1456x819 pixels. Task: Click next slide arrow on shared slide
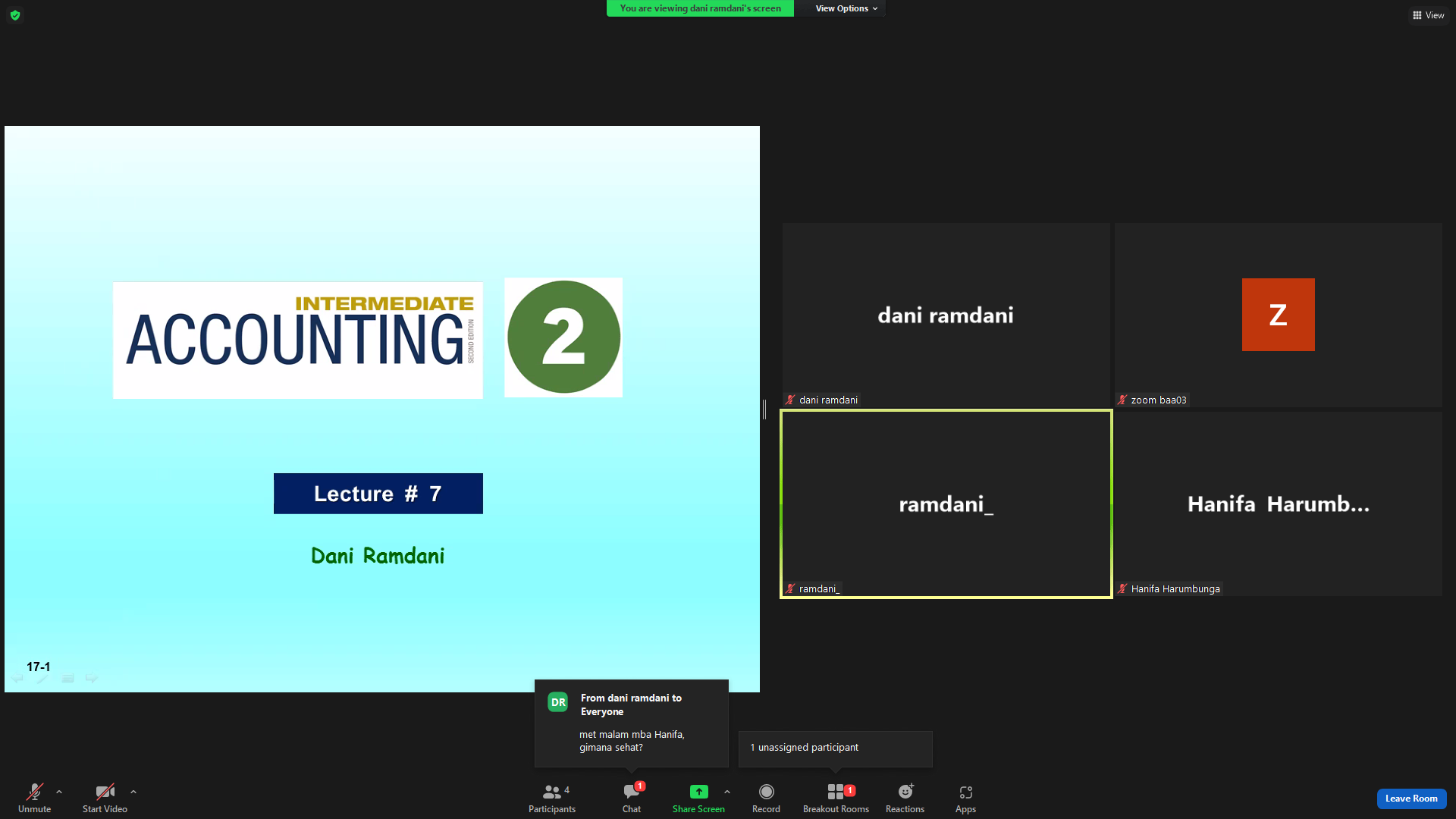tap(92, 678)
